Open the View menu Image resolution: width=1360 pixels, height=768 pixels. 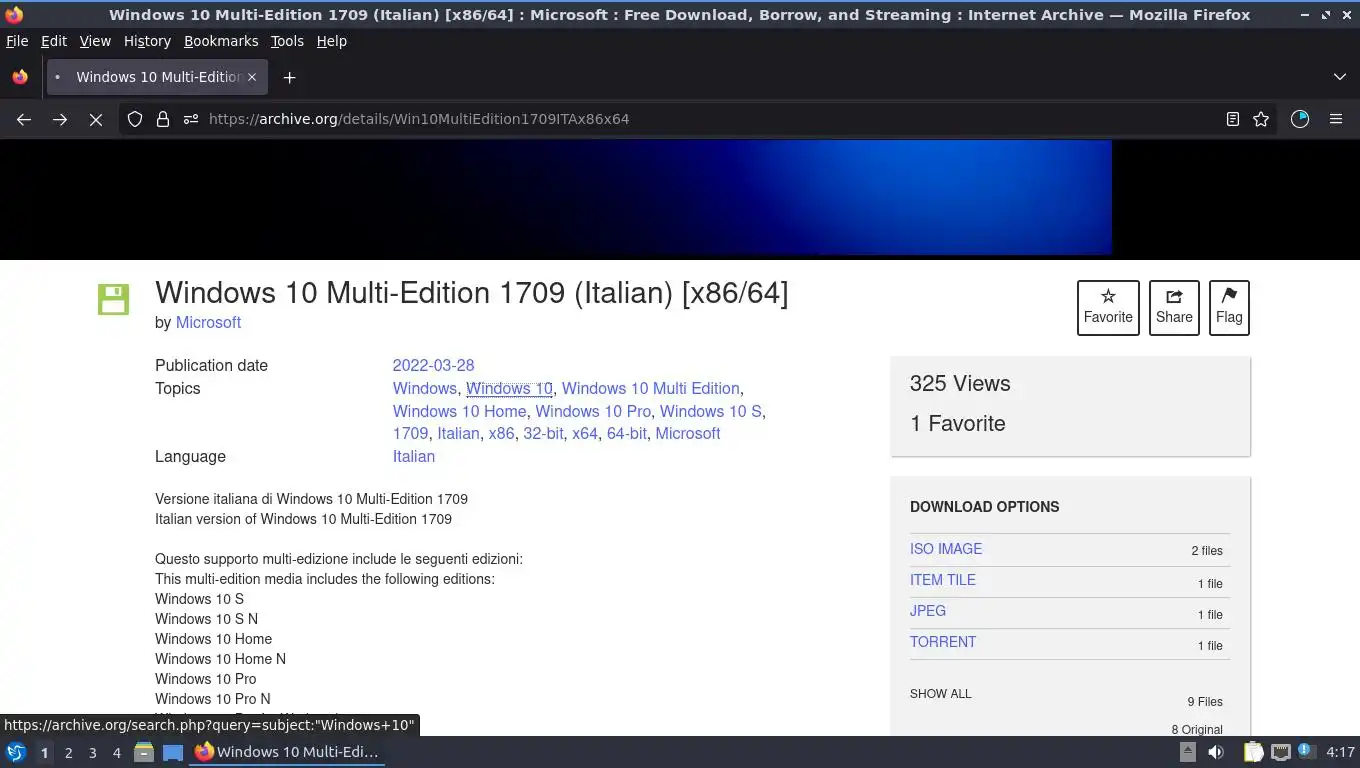(x=95, y=41)
